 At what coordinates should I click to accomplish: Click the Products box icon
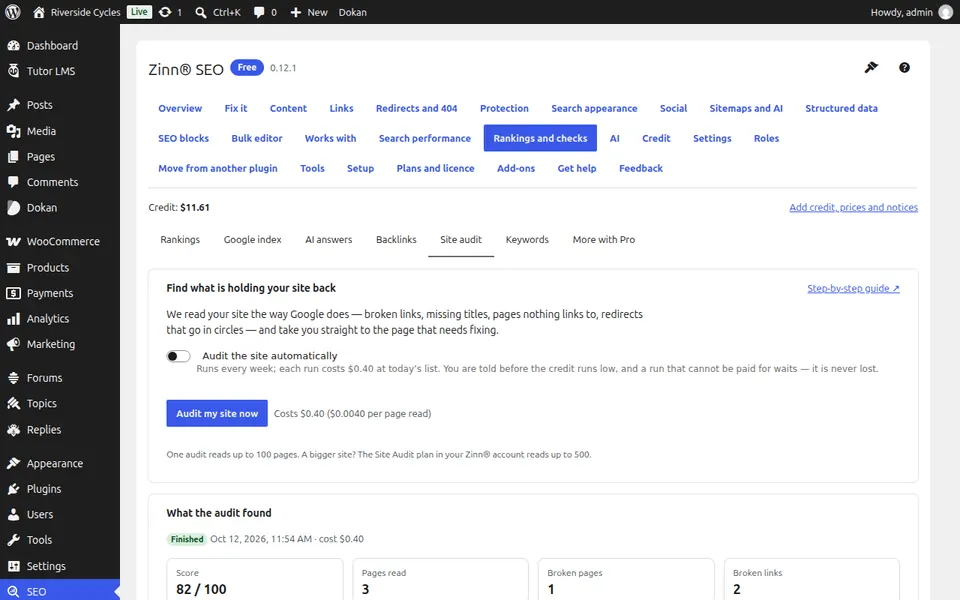13,268
